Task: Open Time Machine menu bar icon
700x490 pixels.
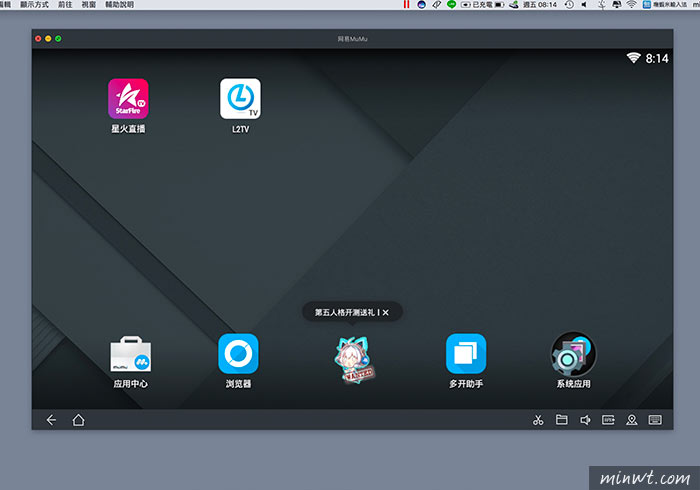Action: (569, 4)
